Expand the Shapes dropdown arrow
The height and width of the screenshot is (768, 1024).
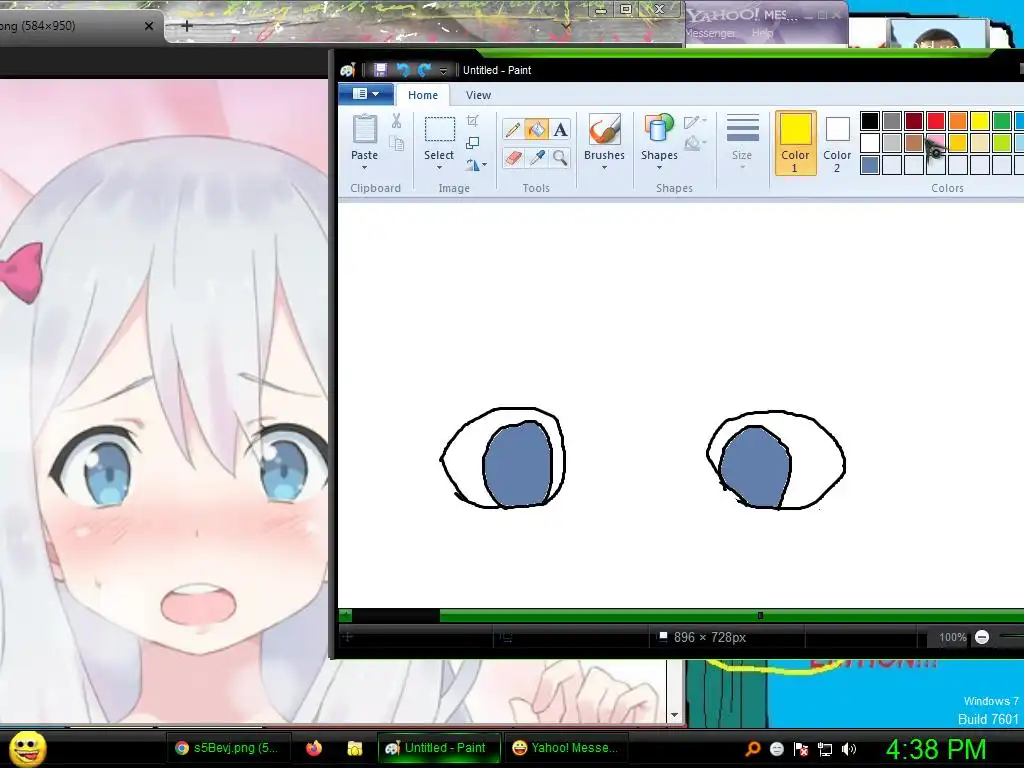coord(659,168)
